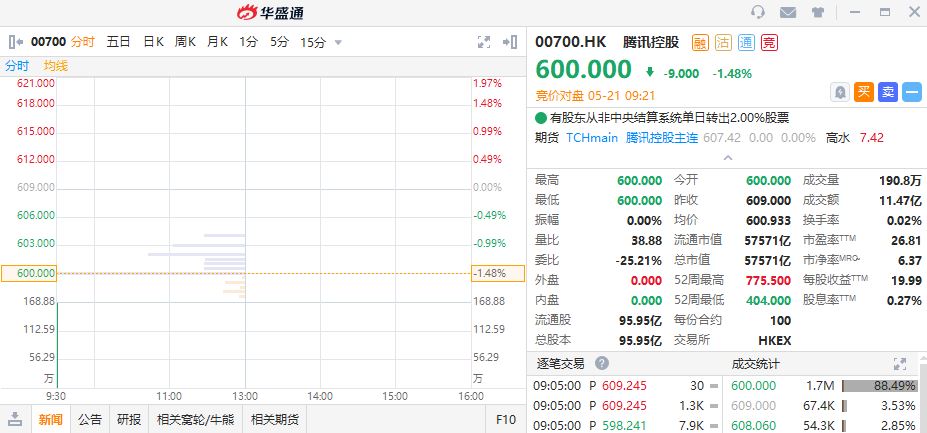The width and height of the screenshot is (927, 433).
Task: Open the 相关期货 related futures tab
Action: coord(275,419)
